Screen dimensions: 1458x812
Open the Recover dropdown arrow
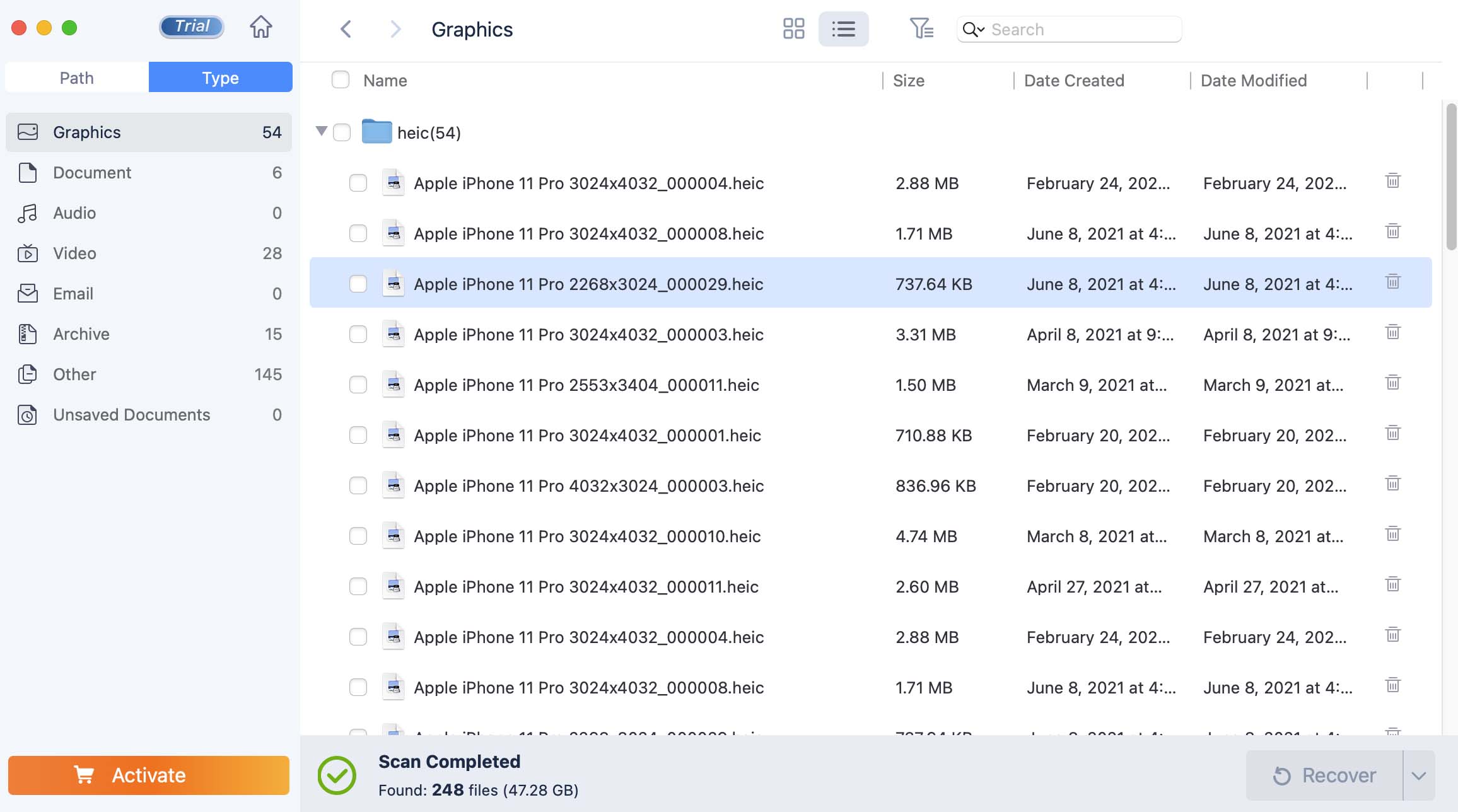click(x=1419, y=775)
